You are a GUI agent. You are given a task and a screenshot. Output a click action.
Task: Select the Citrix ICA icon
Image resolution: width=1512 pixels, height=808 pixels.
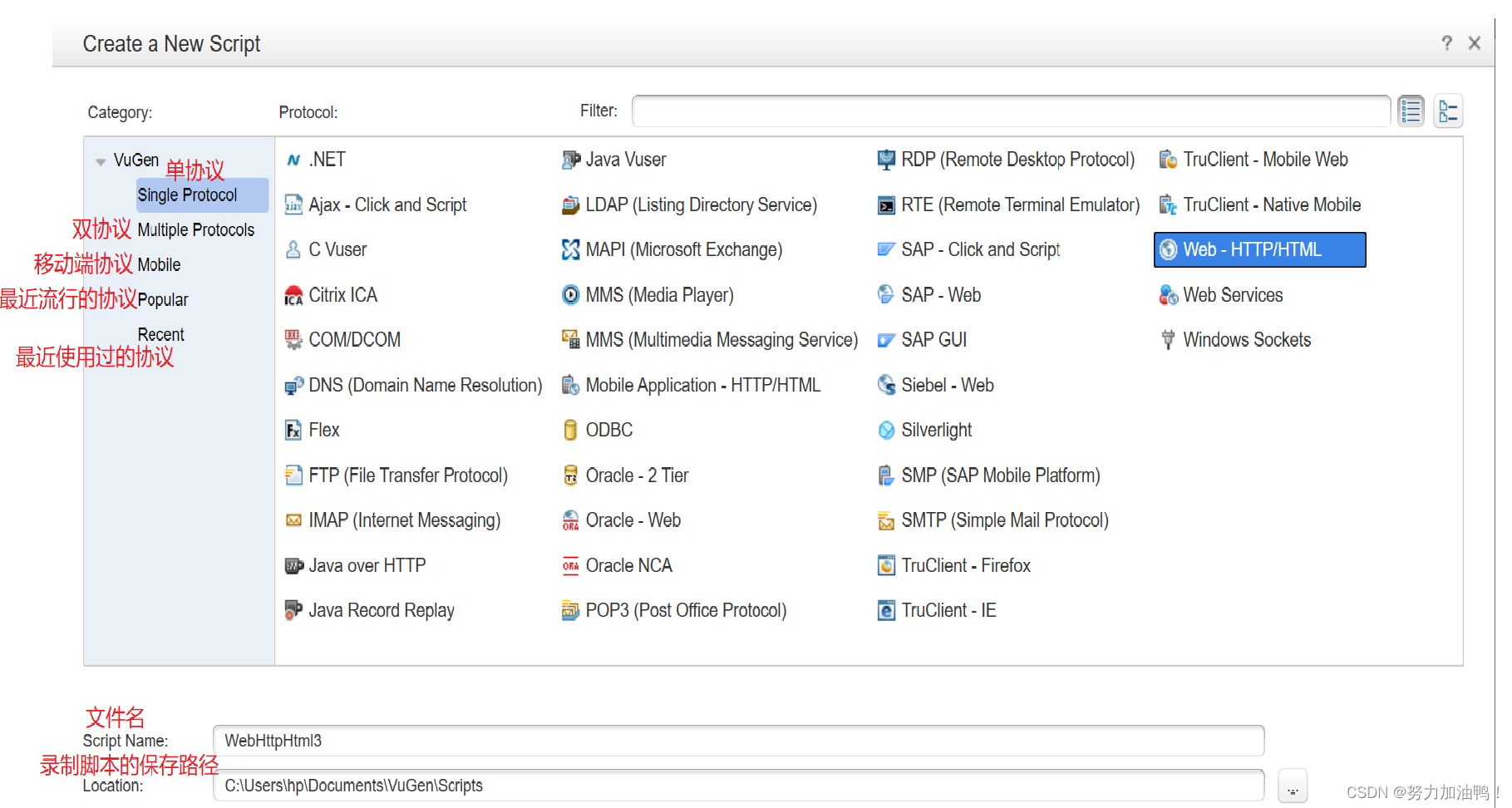(293, 295)
